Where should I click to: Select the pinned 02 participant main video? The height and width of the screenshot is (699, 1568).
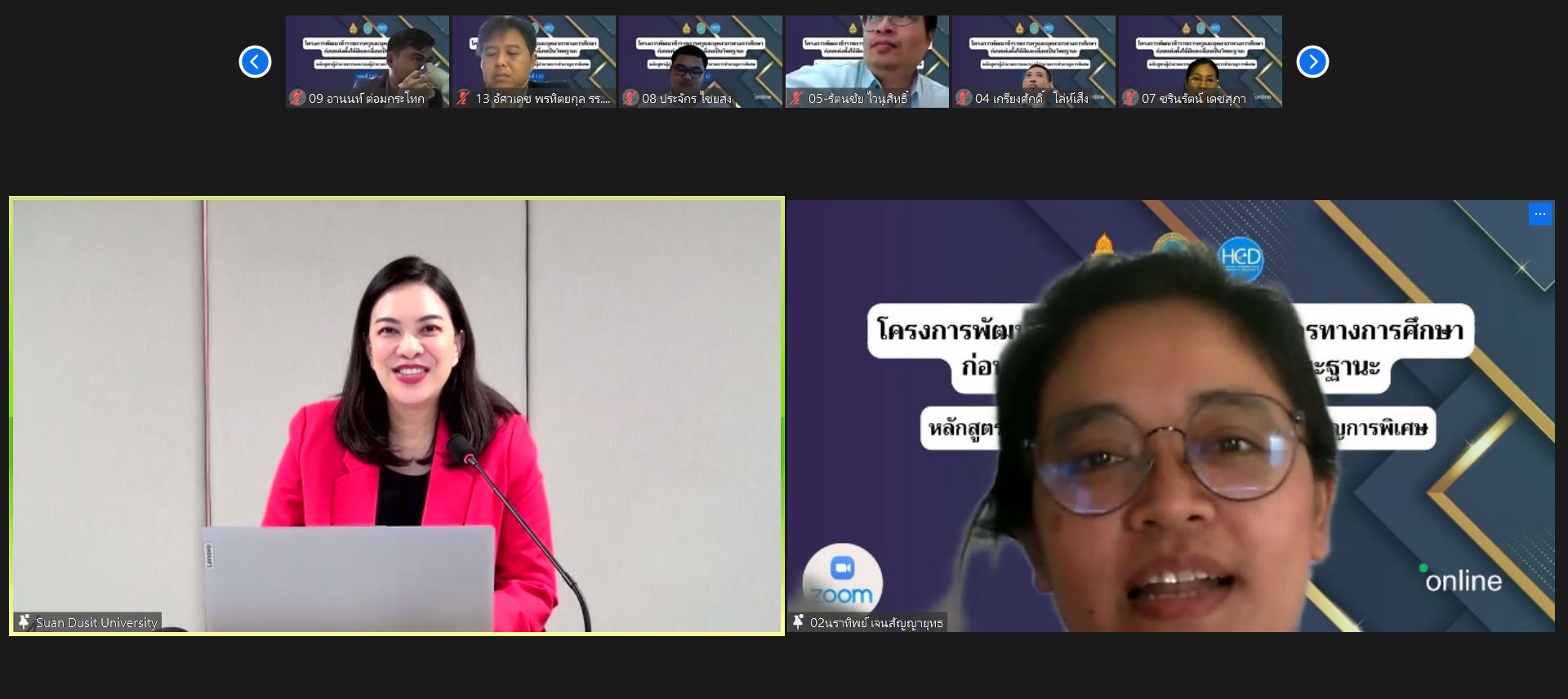point(1171,416)
